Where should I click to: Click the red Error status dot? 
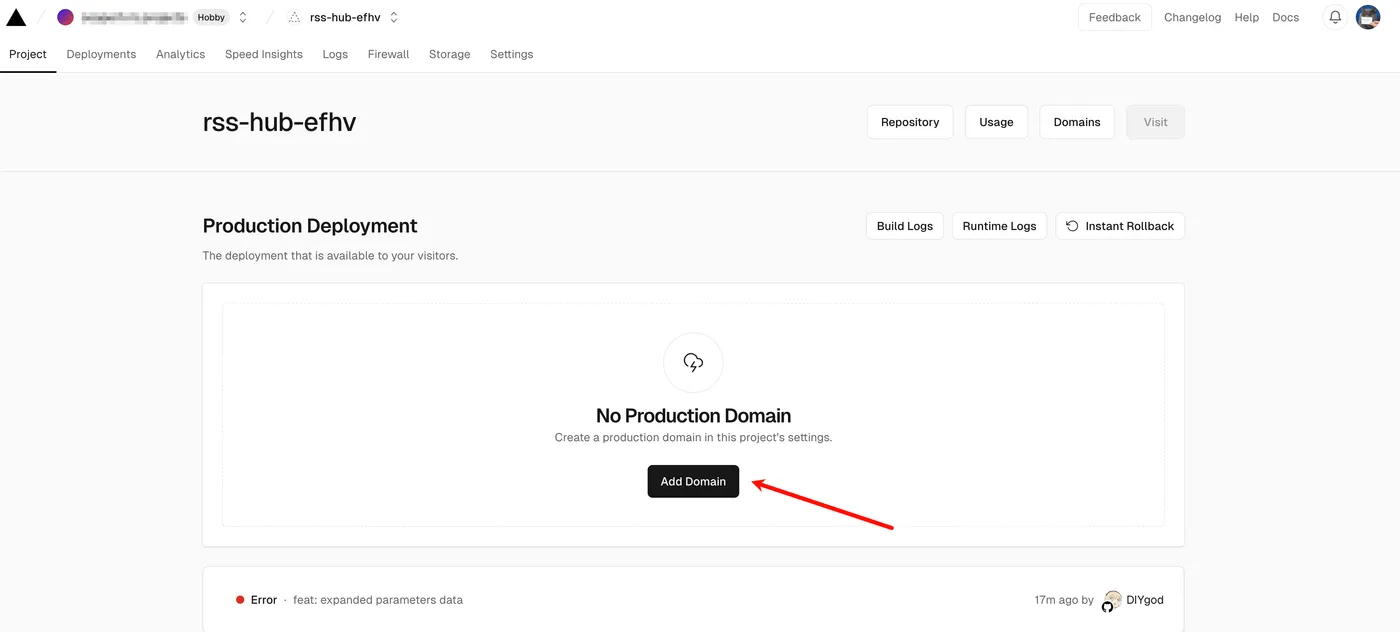tap(240, 600)
